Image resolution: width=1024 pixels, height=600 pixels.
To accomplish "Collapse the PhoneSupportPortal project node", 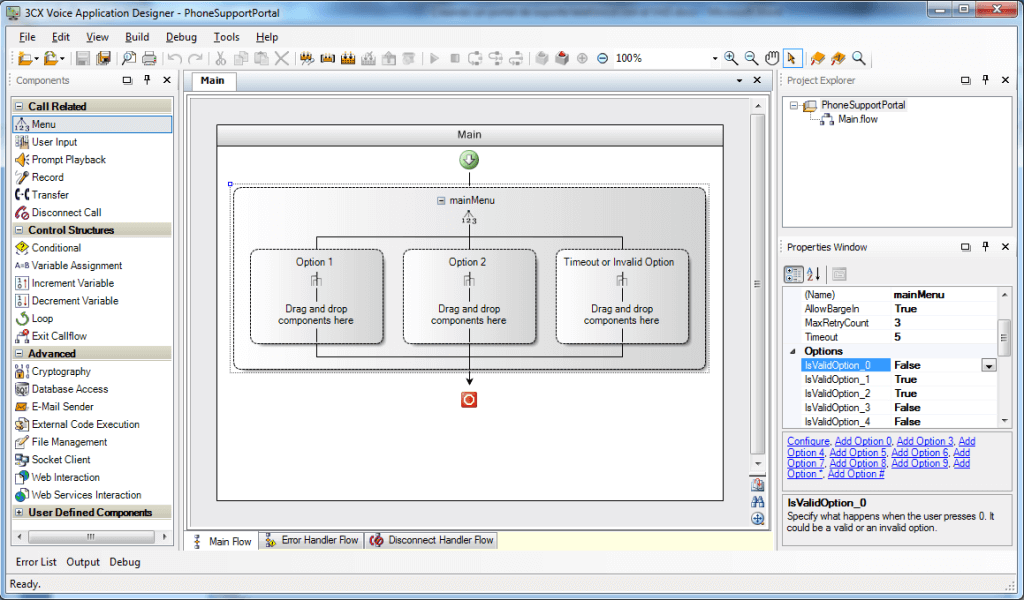I will pos(793,105).
